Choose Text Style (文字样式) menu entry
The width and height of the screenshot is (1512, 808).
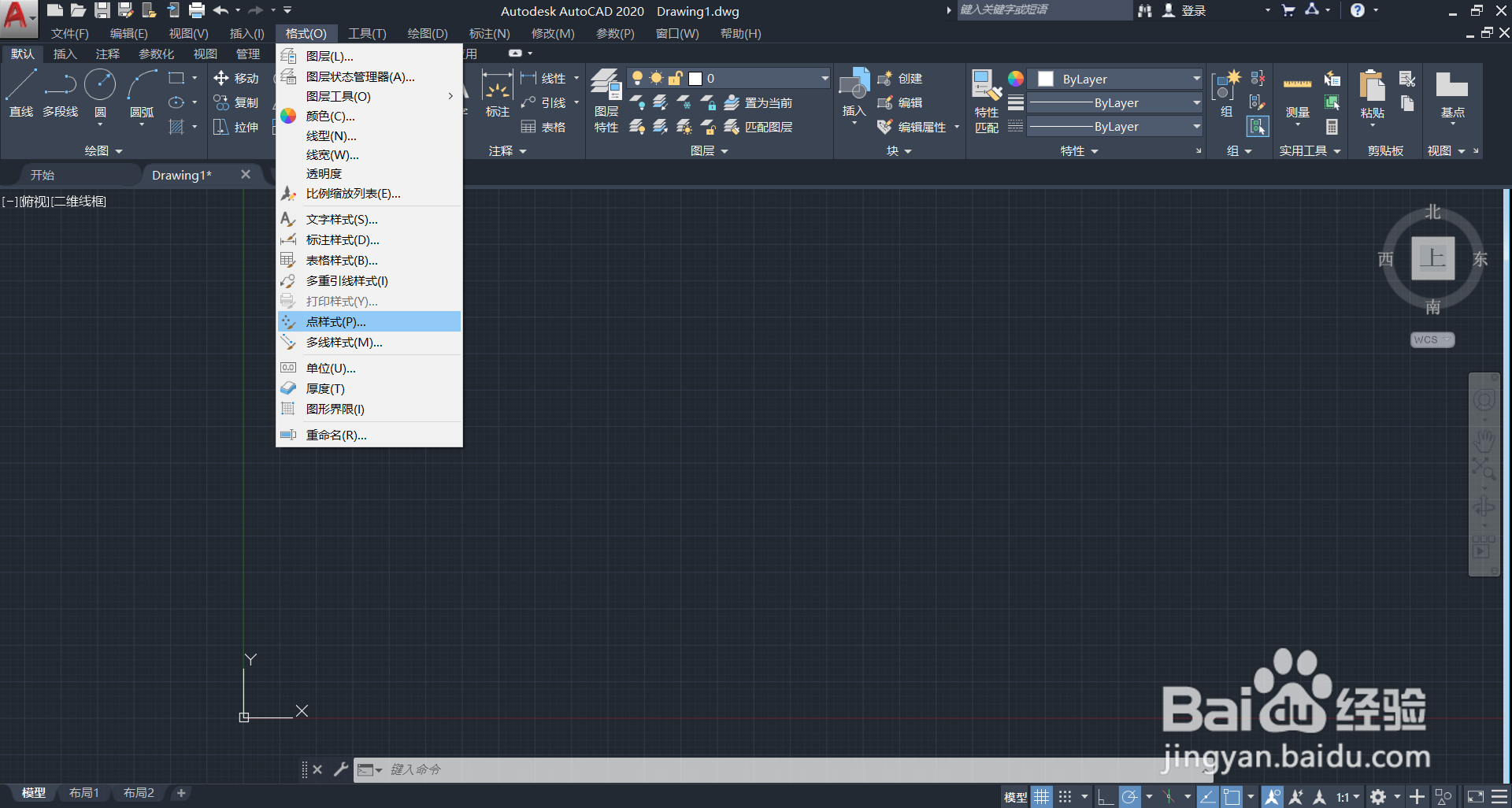coord(369,219)
